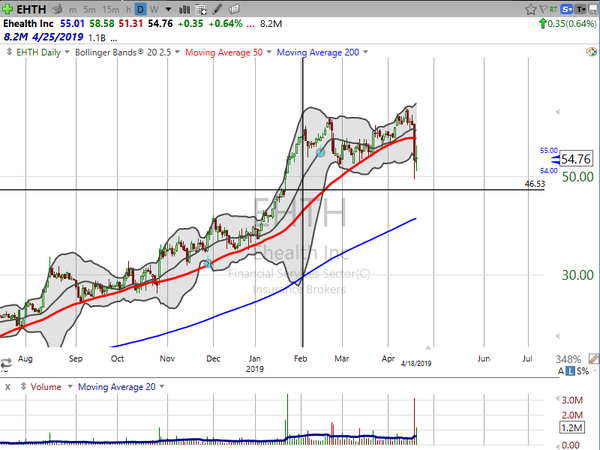
Task: Click the cyan earnings marker on the price line near December
Action: tap(208, 264)
